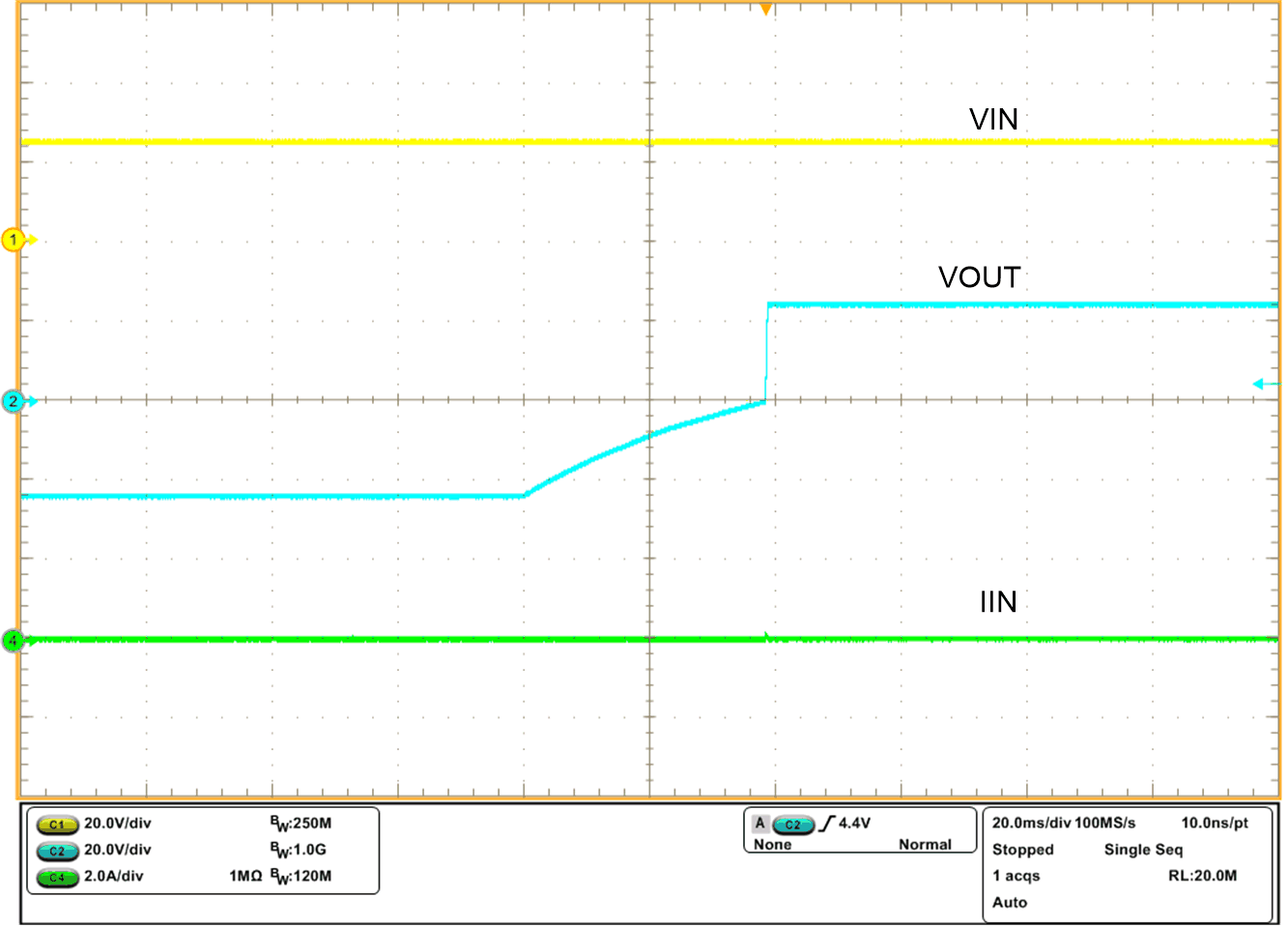Click the 4.4V trigger level value
The height and width of the screenshot is (926, 1288).
854,823
